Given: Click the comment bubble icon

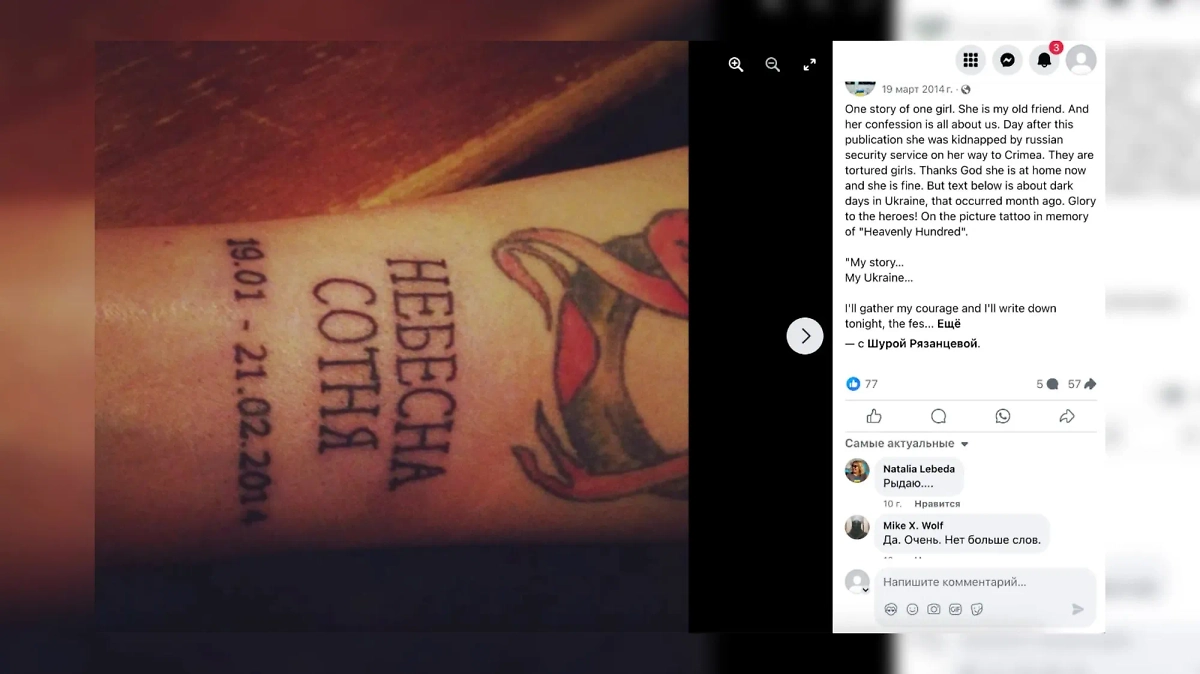Looking at the screenshot, I should point(938,416).
